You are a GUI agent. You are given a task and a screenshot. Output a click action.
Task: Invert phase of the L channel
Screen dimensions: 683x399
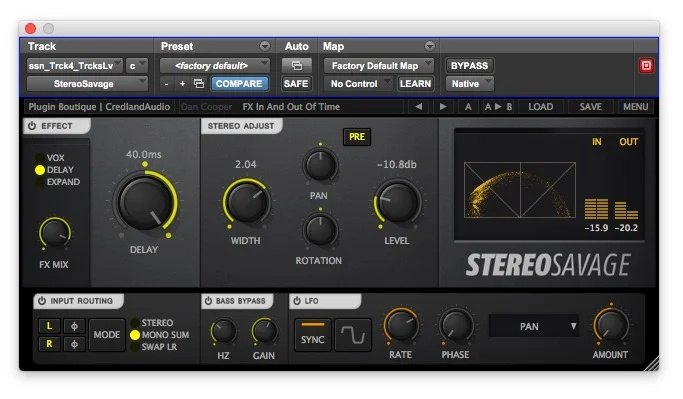[74, 326]
